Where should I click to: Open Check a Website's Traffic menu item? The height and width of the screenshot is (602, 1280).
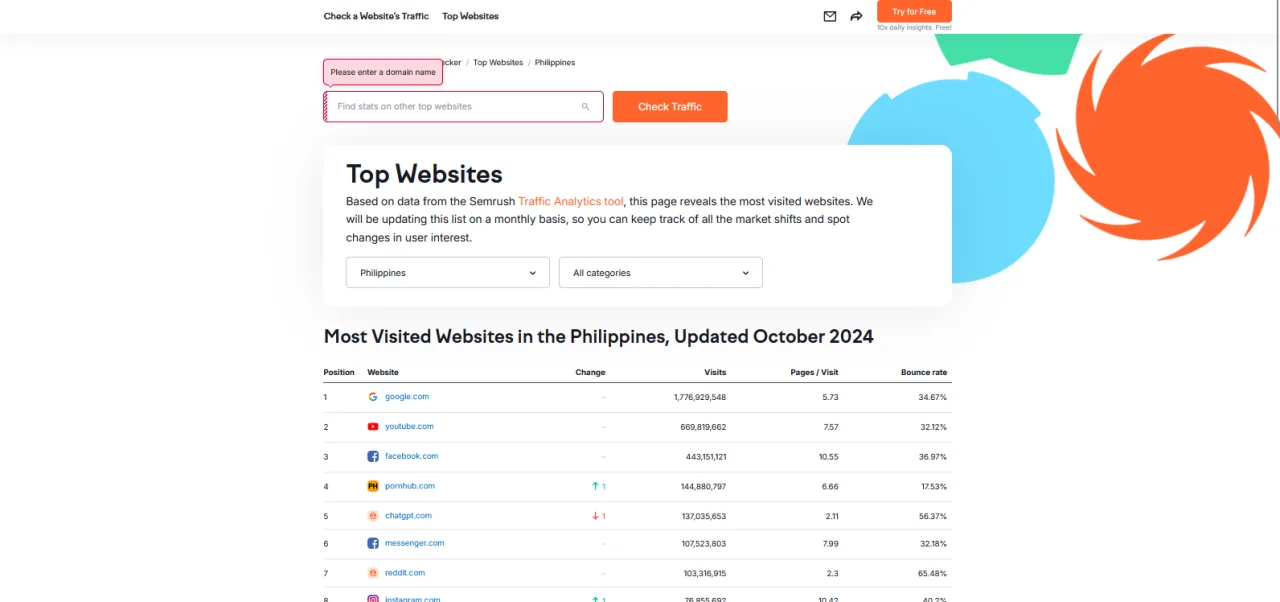click(x=376, y=16)
